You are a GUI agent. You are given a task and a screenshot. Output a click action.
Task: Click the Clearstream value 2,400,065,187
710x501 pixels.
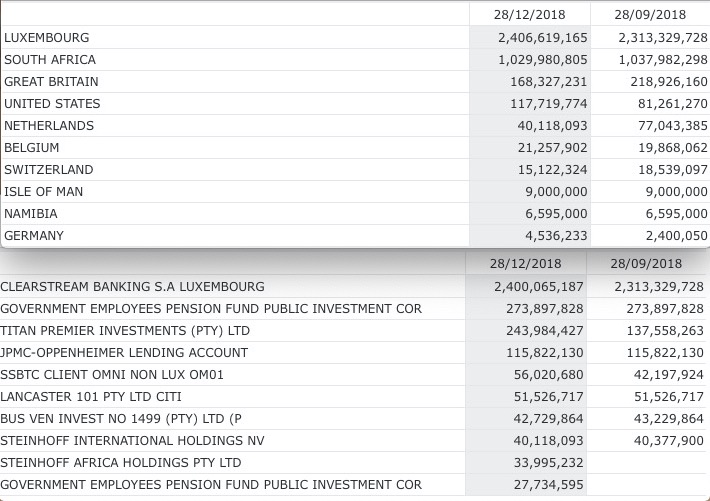(538, 287)
